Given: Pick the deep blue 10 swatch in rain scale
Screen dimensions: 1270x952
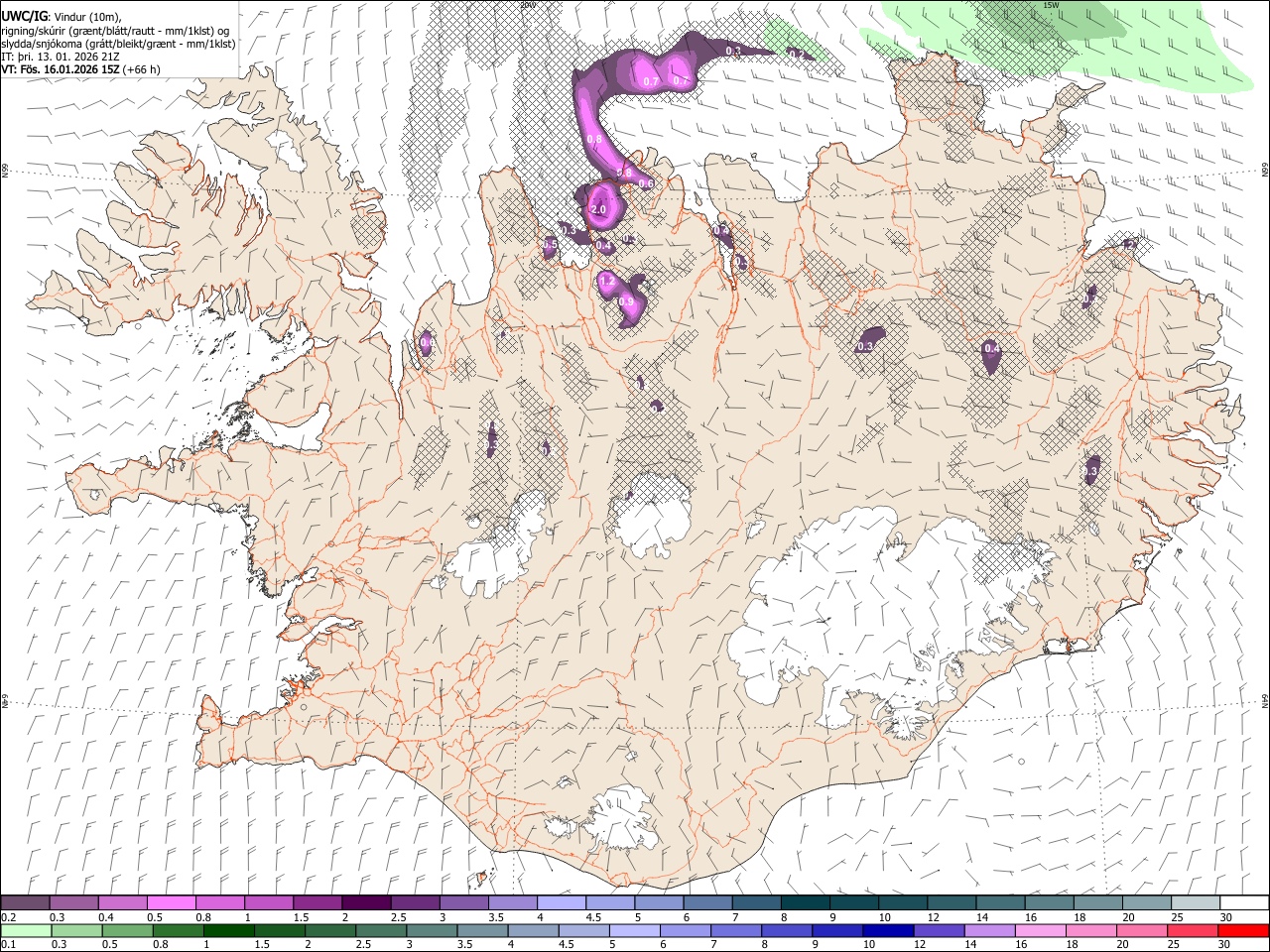Looking at the screenshot, I should (x=888, y=931).
